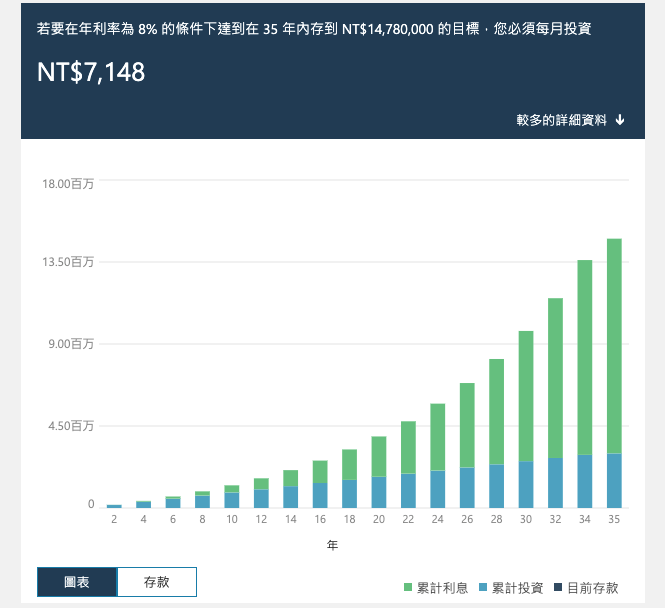Click the 年 x-axis title
The image size is (665, 608).
(x=332, y=545)
